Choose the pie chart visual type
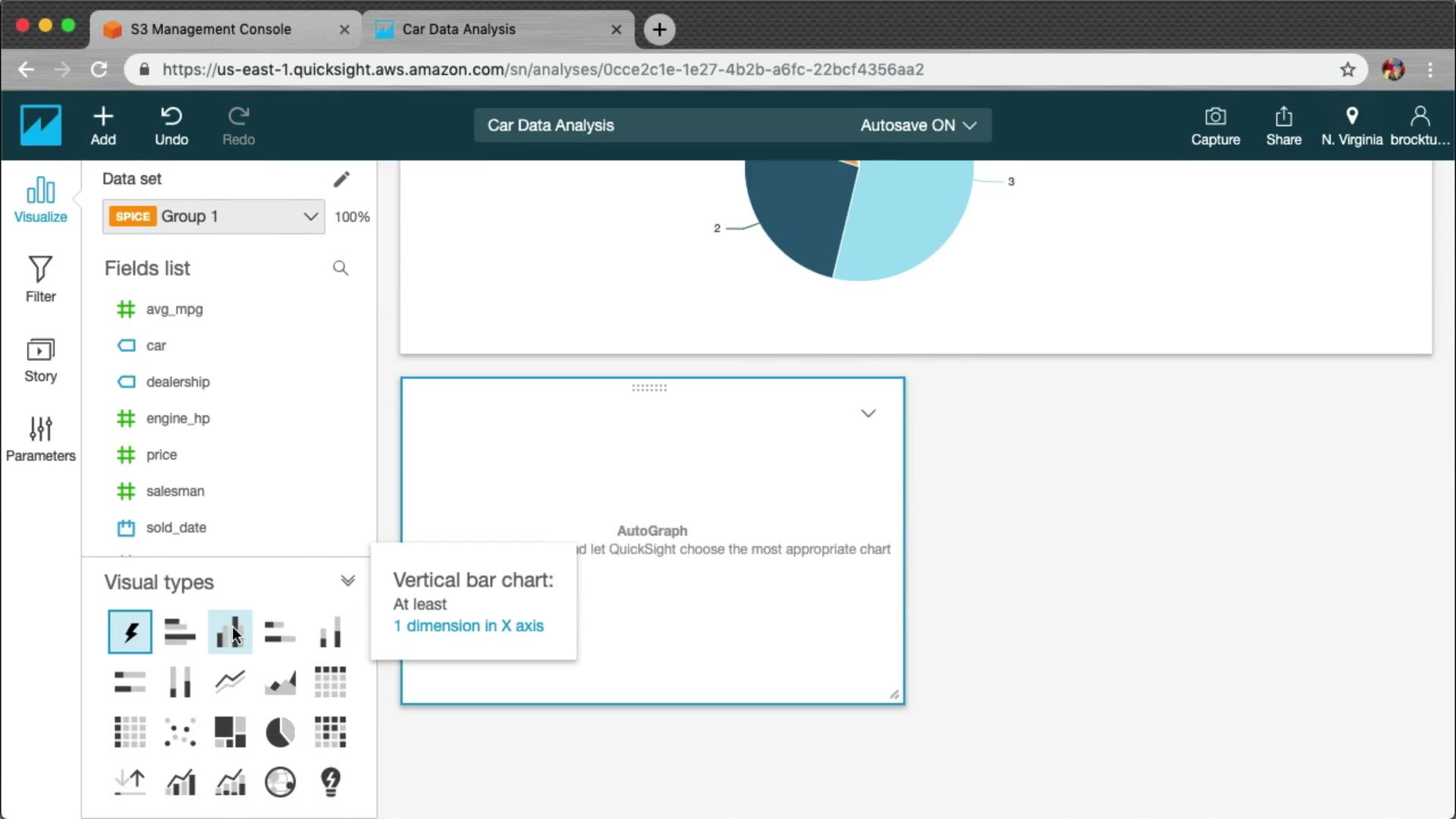 click(280, 733)
